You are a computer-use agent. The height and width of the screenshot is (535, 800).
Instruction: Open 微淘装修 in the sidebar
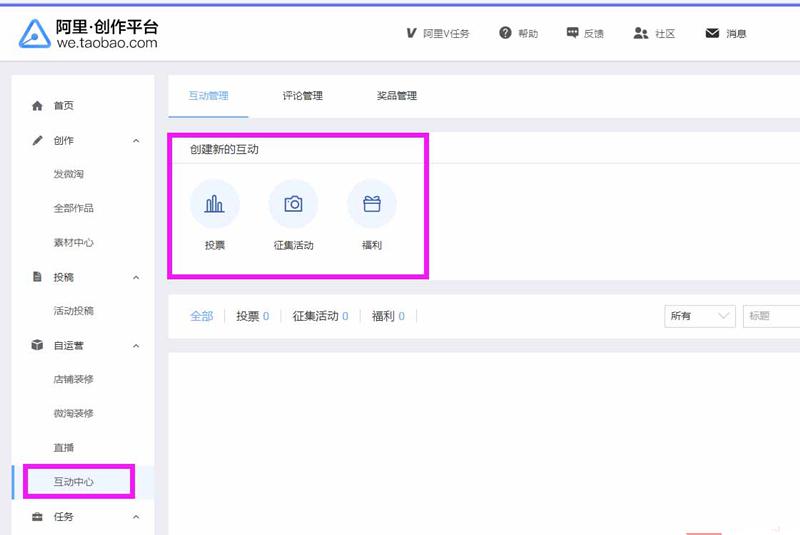click(x=73, y=413)
